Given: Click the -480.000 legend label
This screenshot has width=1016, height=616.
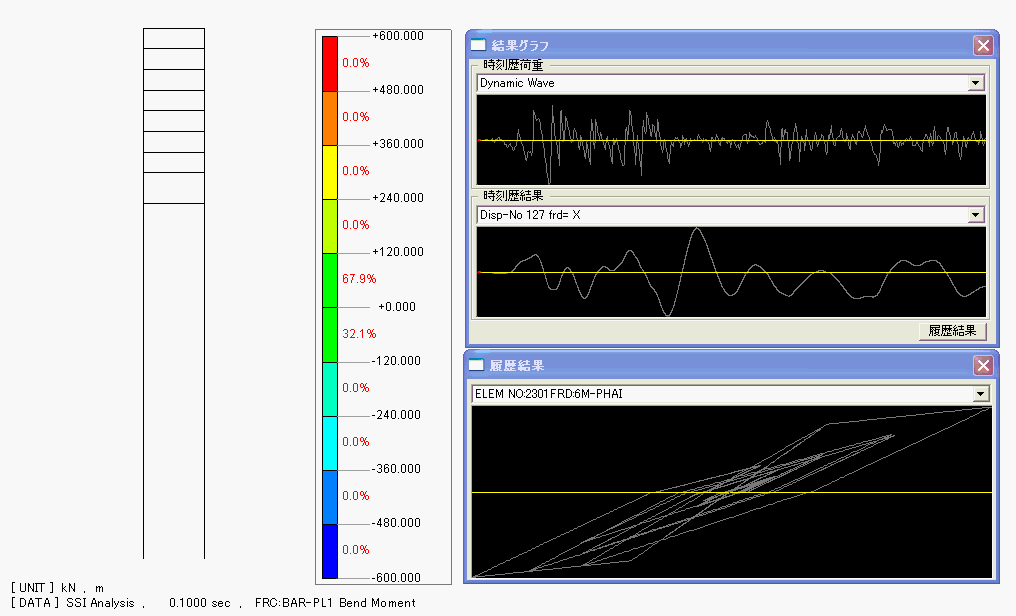Looking at the screenshot, I should click(396, 523).
